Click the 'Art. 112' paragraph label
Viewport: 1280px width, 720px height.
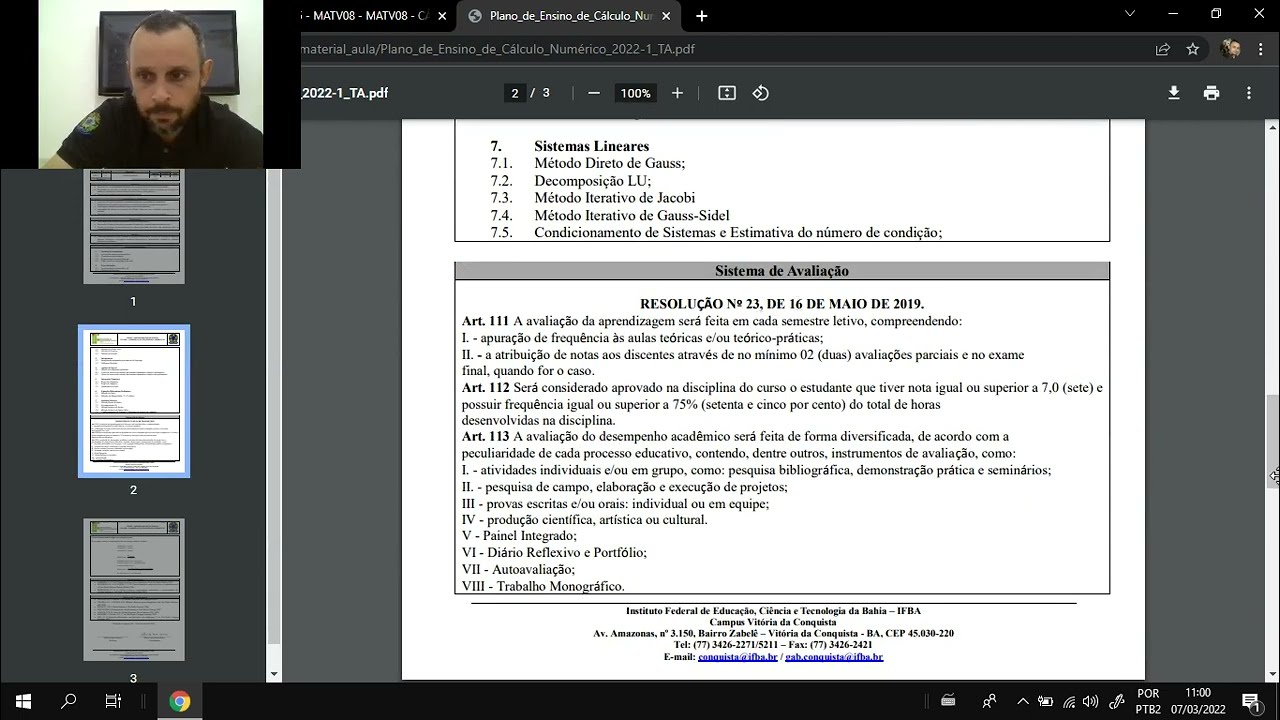pos(486,387)
